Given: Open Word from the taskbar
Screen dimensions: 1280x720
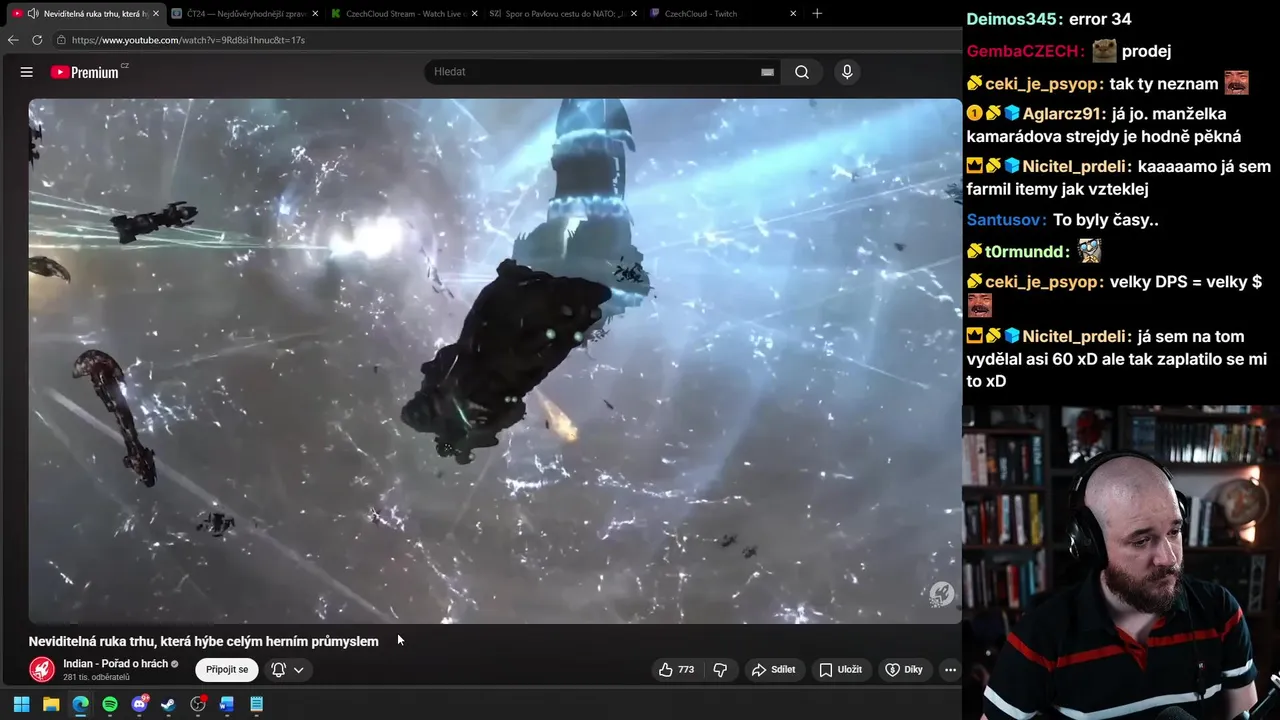Looking at the screenshot, I should click(x=227, y=704).
